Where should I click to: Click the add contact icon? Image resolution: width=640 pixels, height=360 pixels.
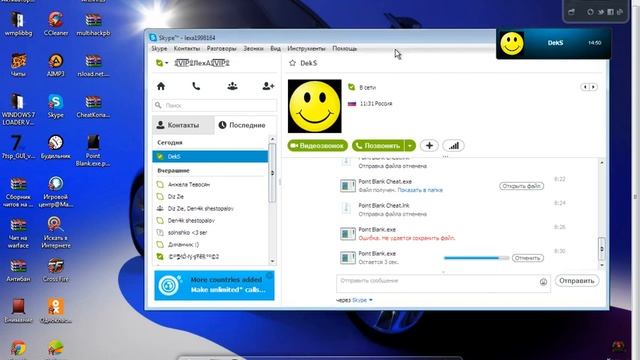point(268,86)
